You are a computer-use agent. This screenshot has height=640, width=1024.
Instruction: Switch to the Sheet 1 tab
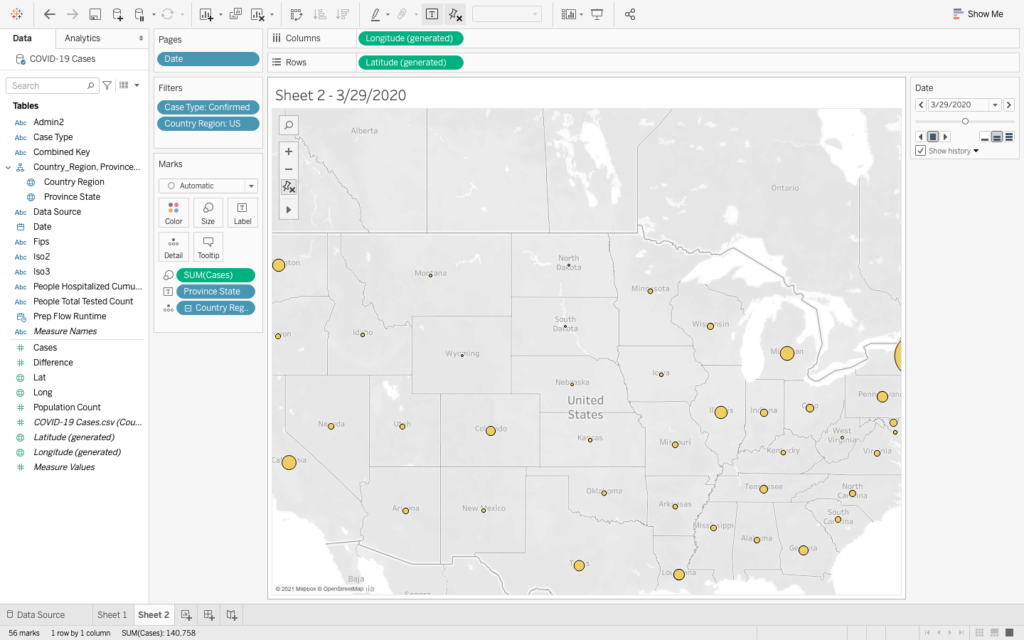(111, 615)
